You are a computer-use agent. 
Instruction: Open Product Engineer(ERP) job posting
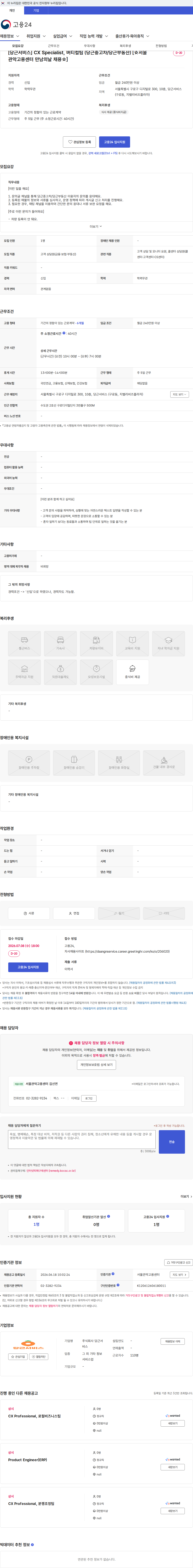coord(27,1460)
